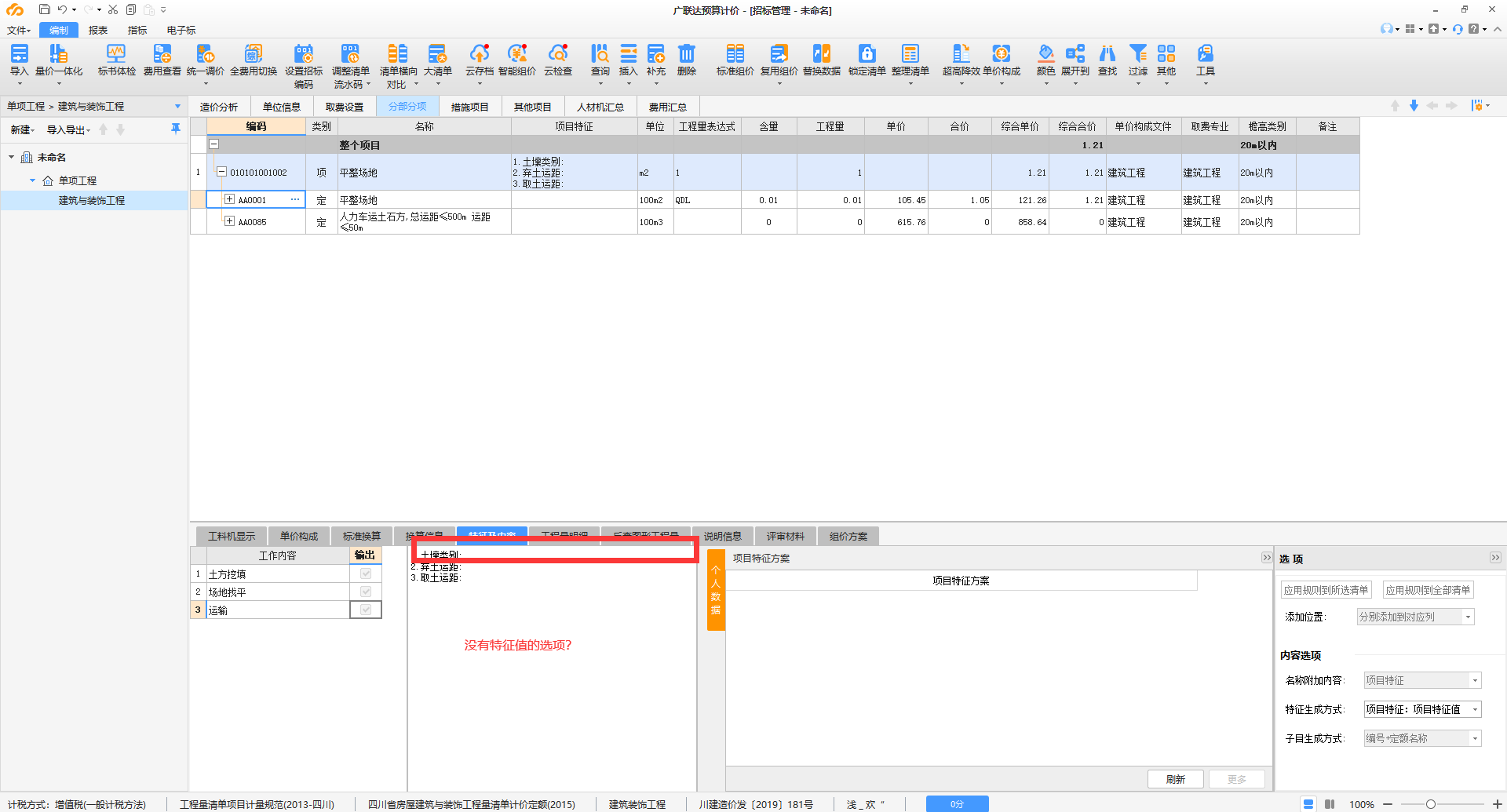
Task: Click the 大清单 icon
Action: pos(437,53)
